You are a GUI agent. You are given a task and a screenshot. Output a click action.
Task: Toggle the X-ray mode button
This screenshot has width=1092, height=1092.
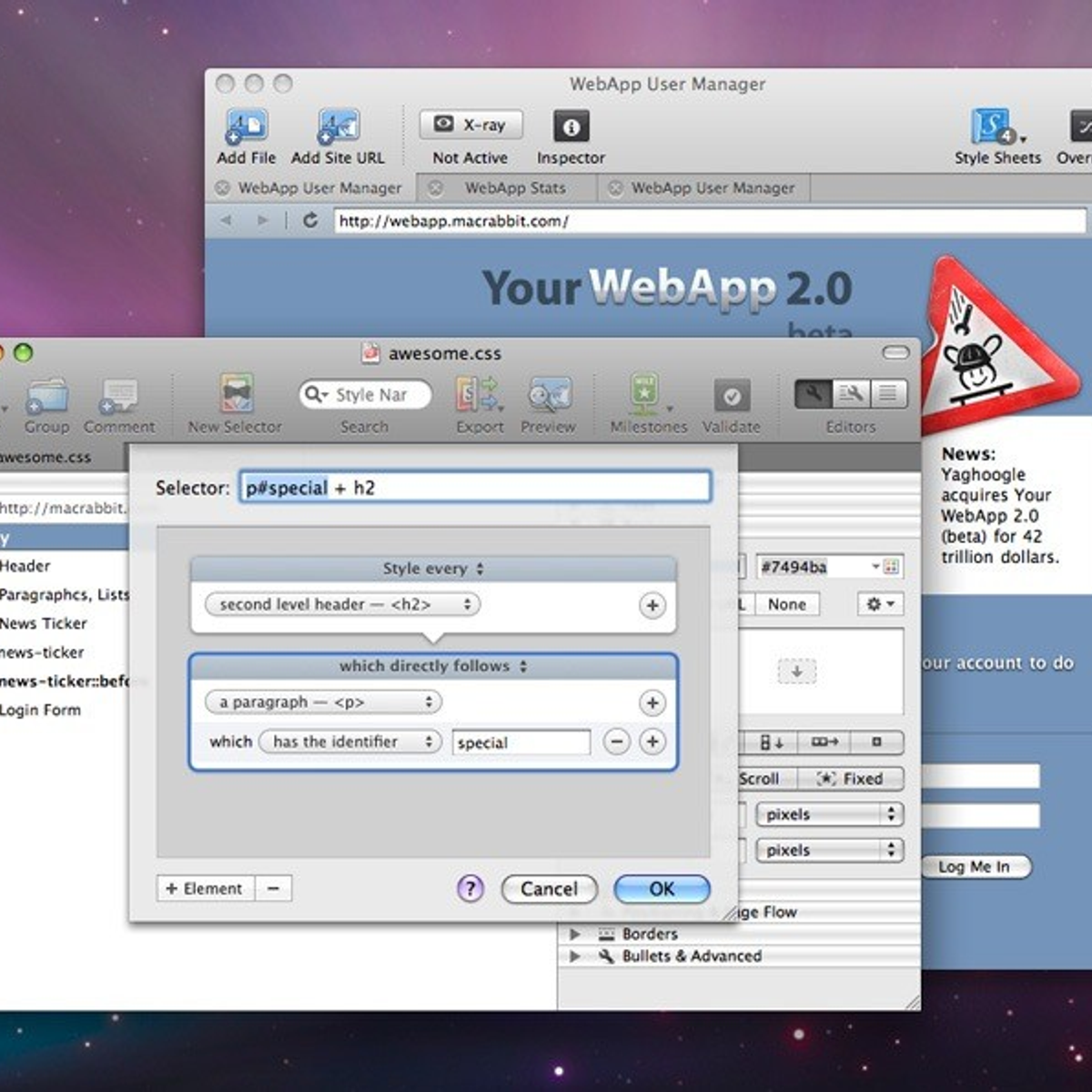tap(470, 125)
